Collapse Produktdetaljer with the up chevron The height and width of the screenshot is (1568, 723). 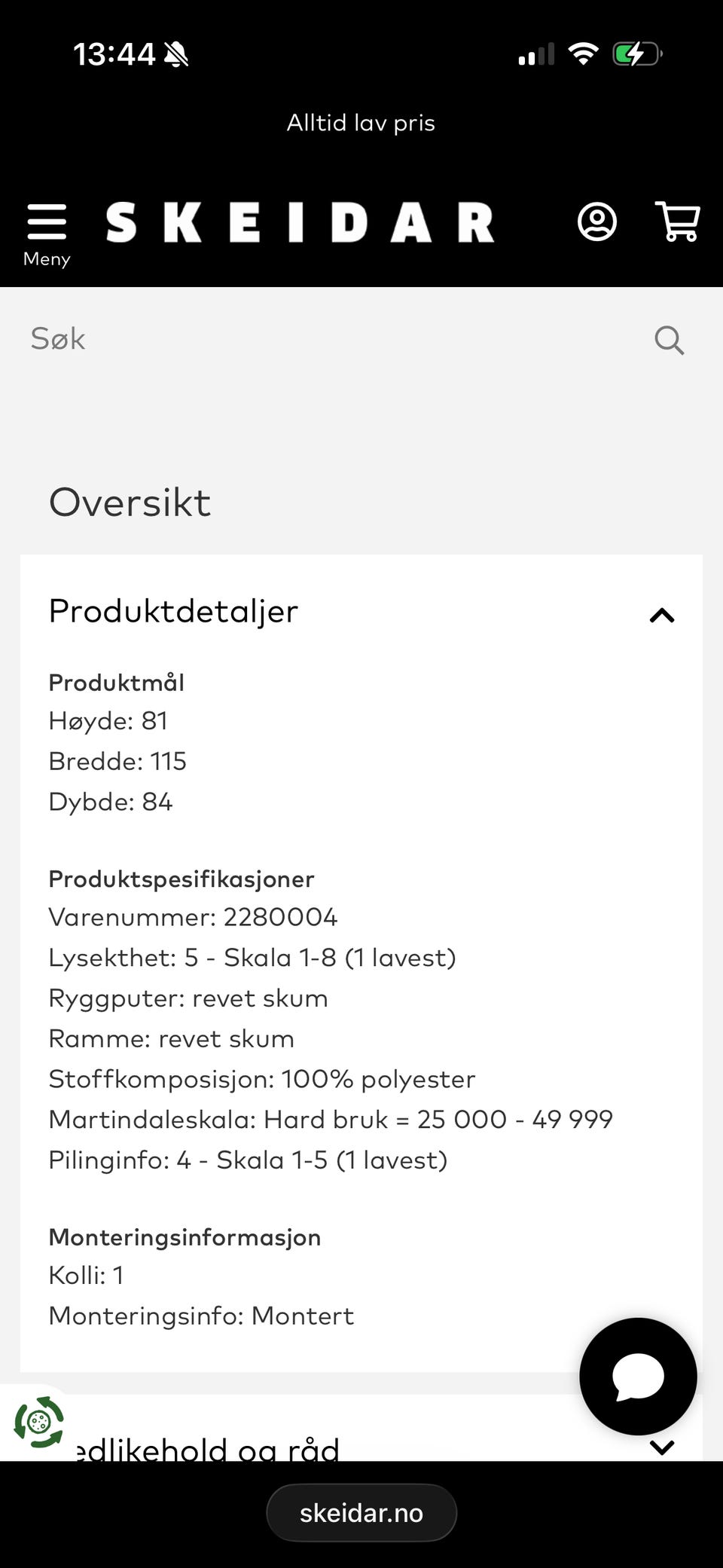(662, 616)
